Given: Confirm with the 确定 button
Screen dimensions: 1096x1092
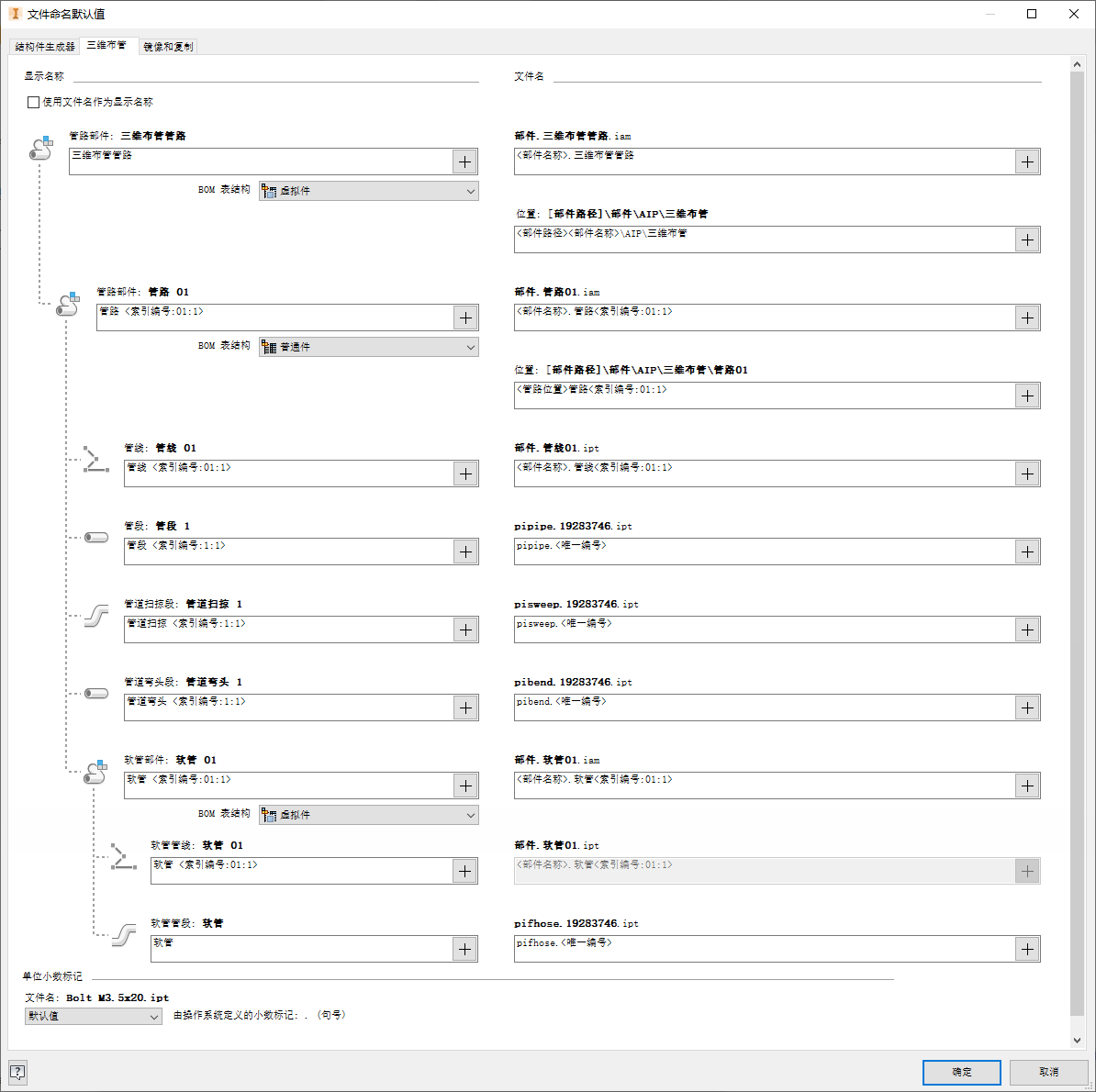Looking at the screenshot, I should point(961,1072).
